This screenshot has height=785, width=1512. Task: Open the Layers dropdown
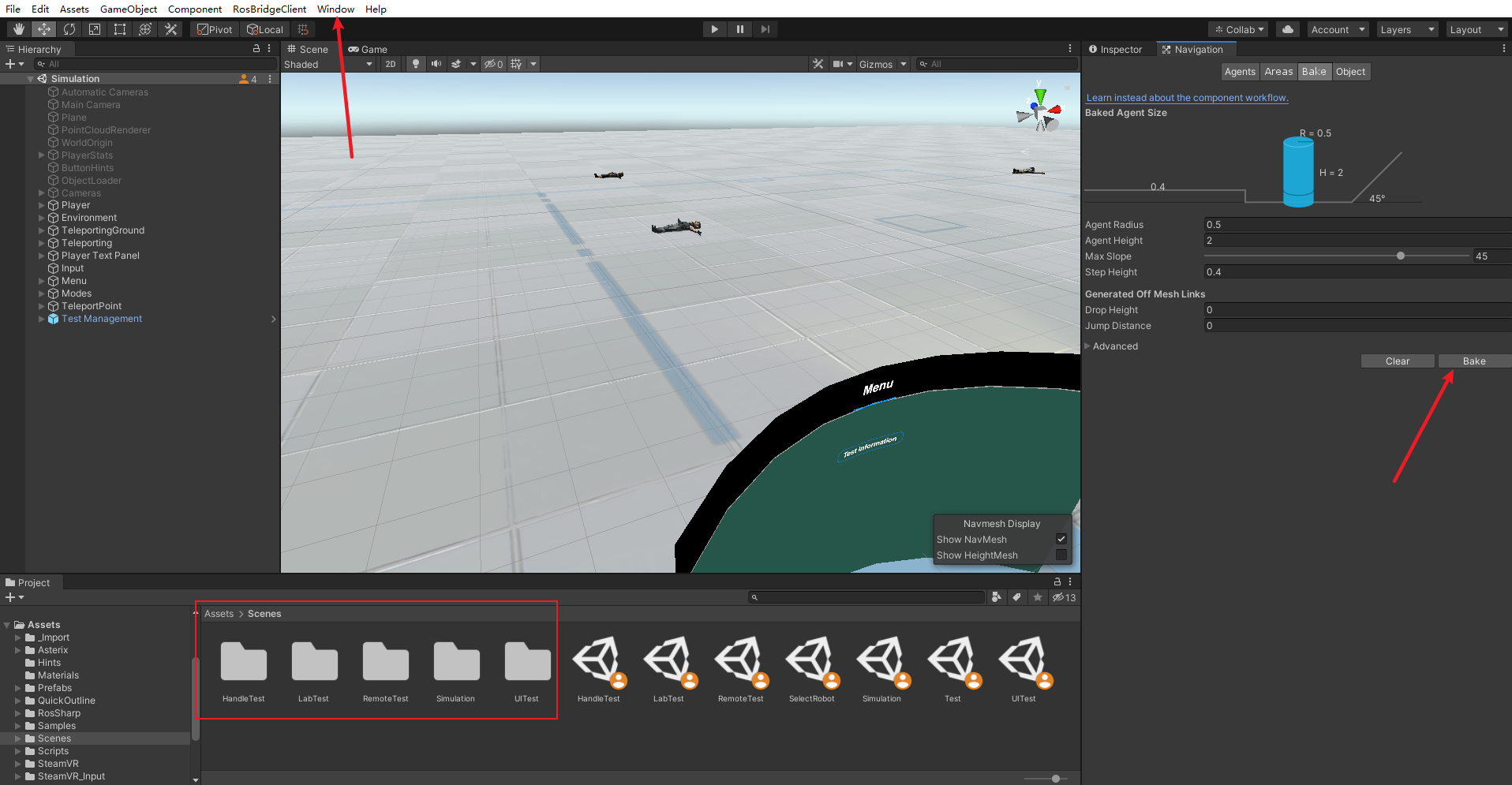[1407, 29]
